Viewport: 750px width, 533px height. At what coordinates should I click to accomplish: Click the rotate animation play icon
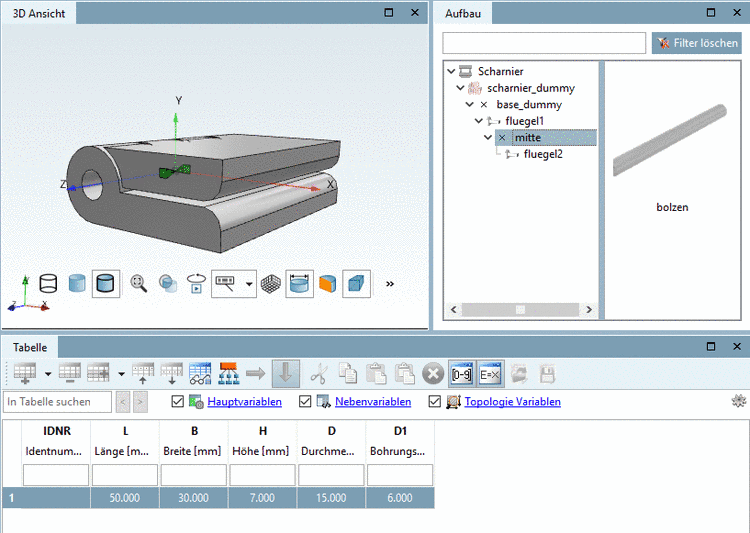196,284
